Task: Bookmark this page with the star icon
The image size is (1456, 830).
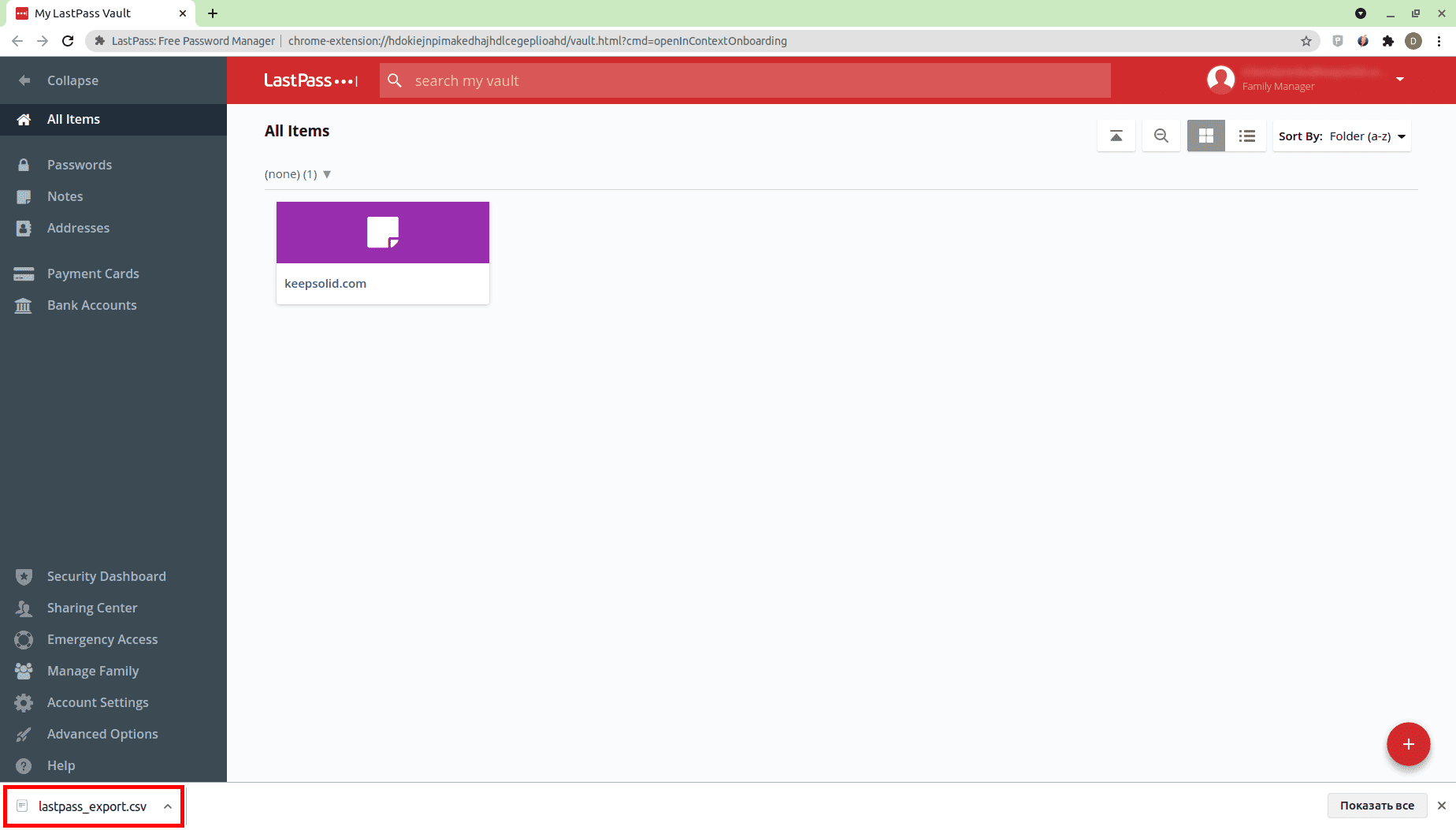Action: (1306, 41)
